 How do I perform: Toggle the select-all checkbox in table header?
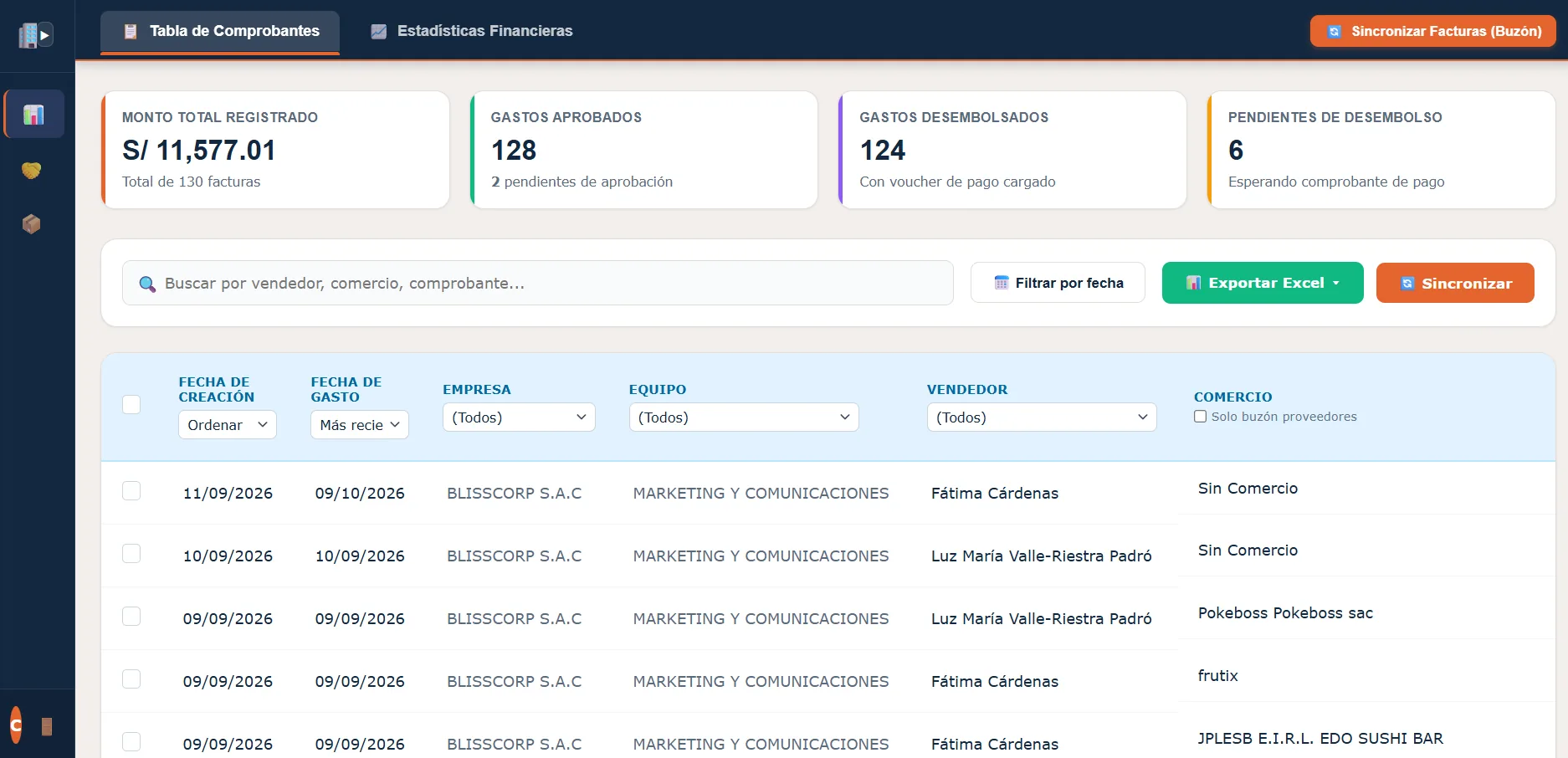point(131,405)
